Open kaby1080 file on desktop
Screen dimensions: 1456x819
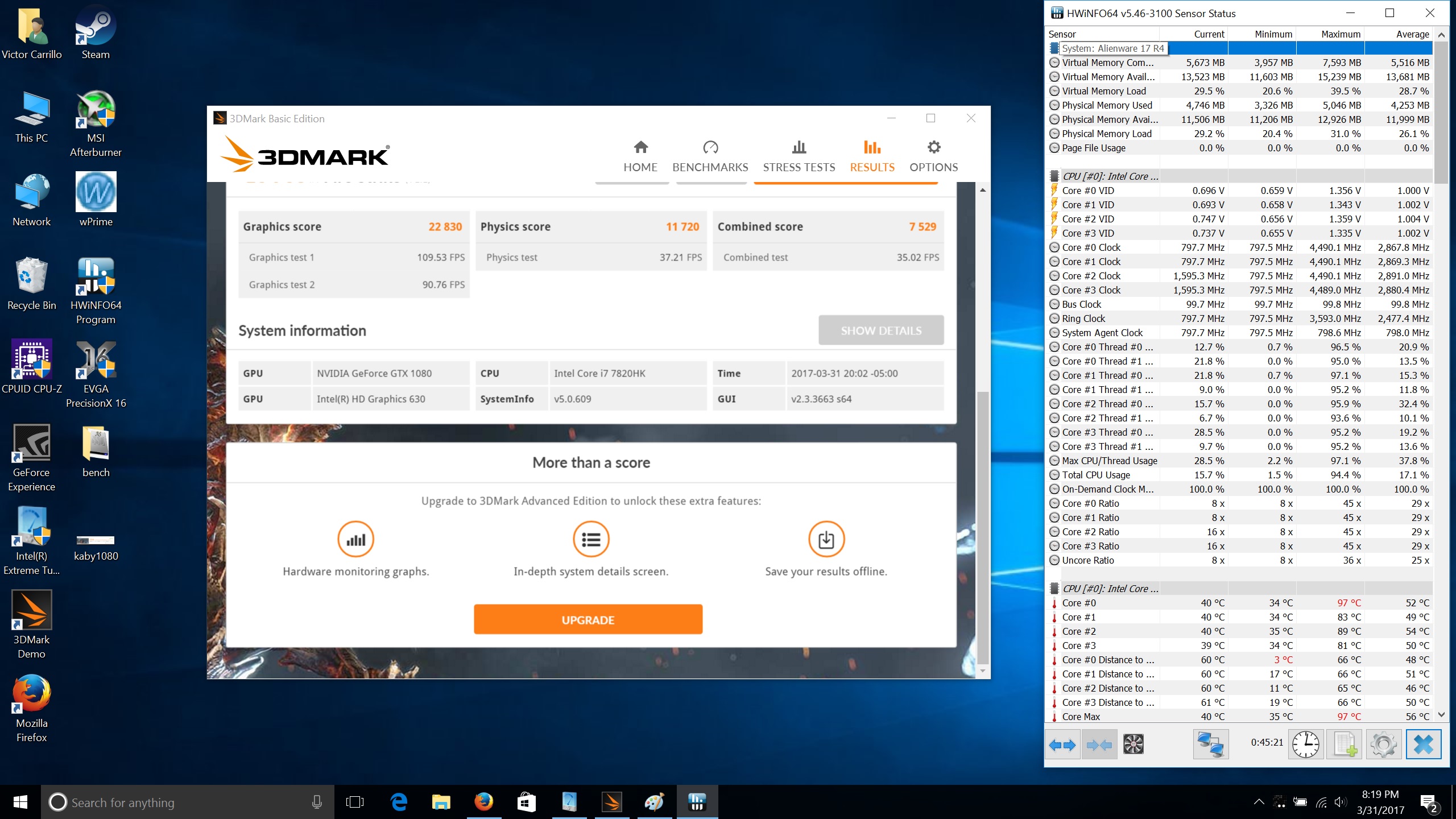96,548
